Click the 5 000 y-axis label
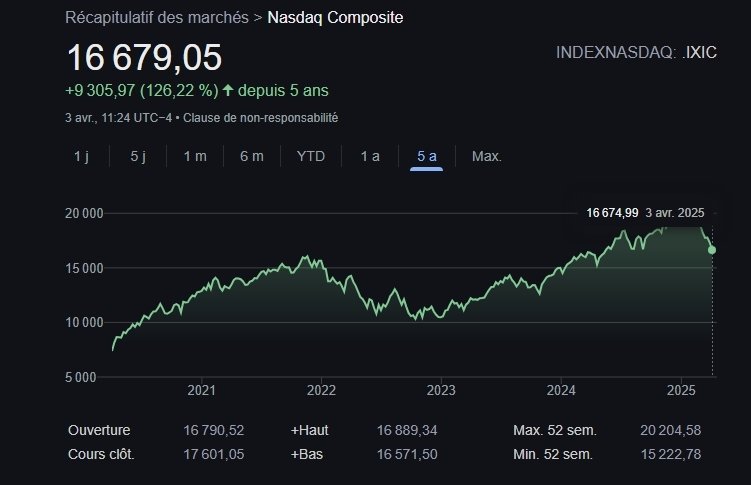751x485 pixels. 80,377
